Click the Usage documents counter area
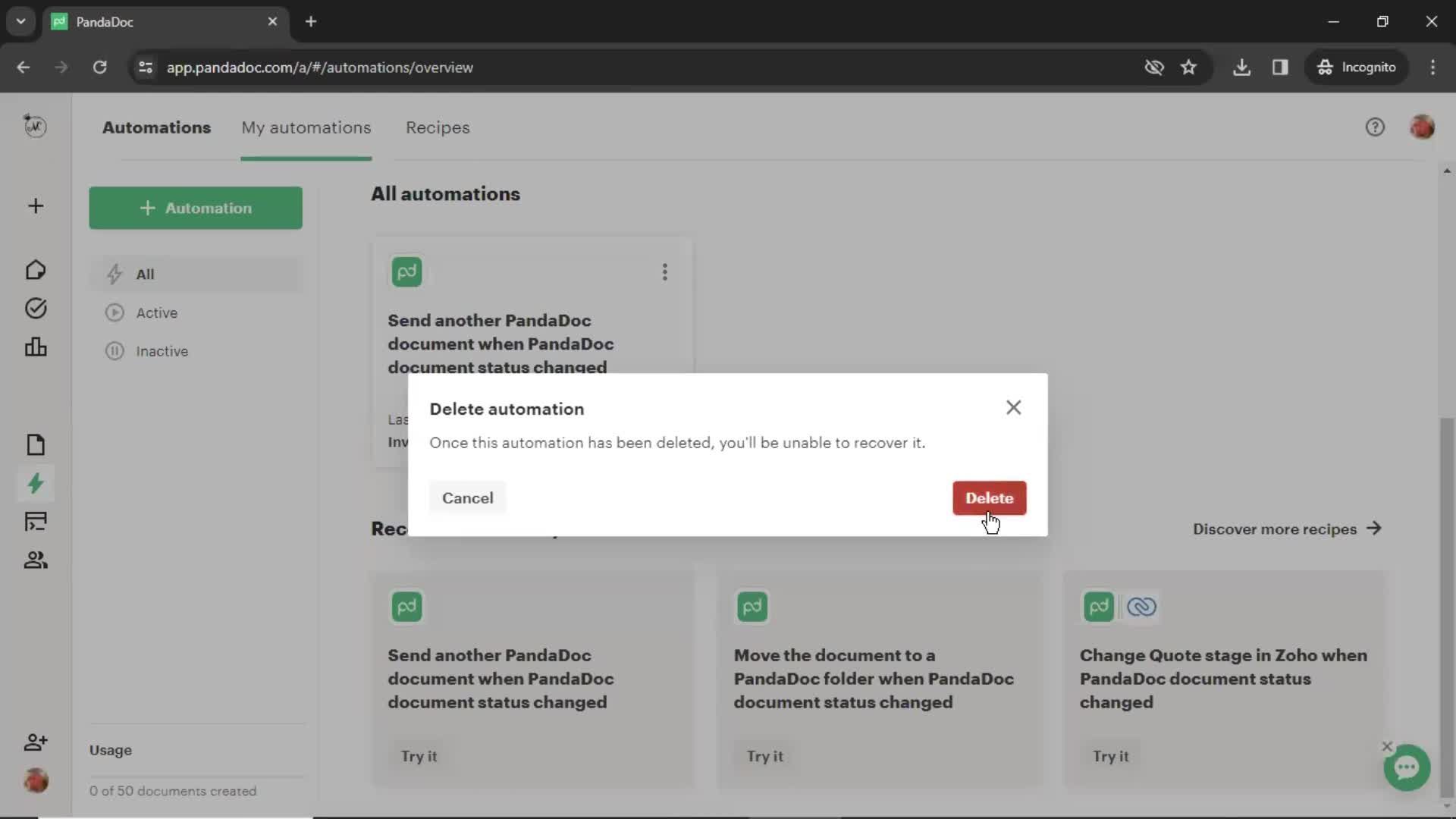The height and width of the screenshot is (819, 1456). [173, 791]
